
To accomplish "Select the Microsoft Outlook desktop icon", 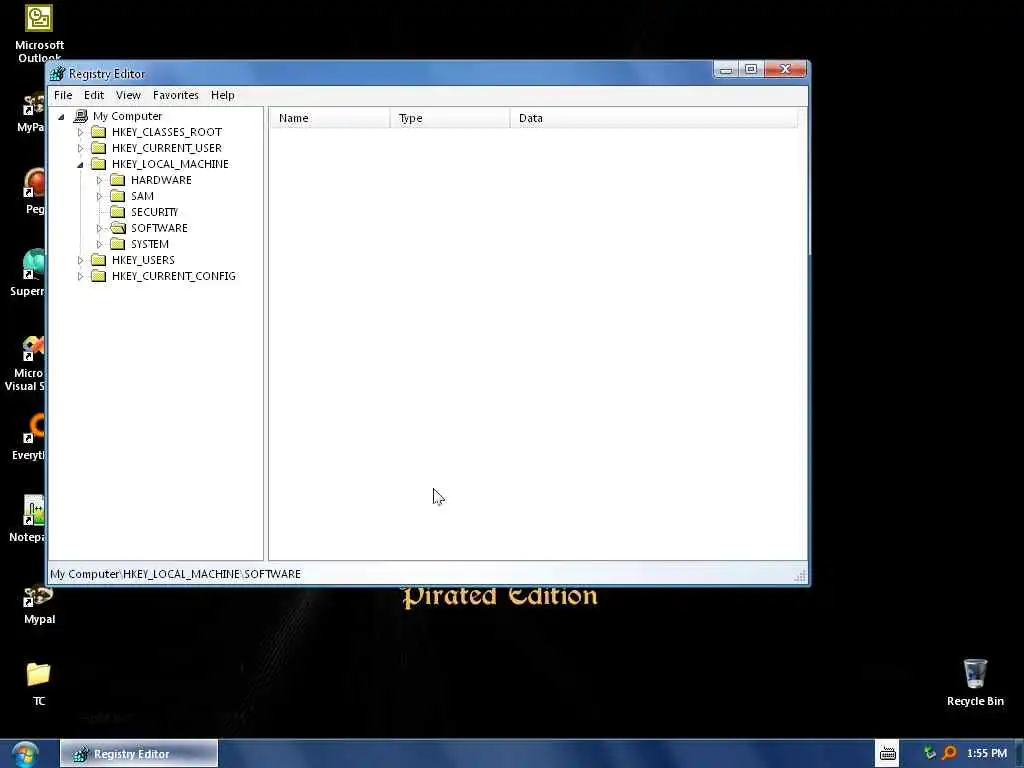I will point(39,33).
